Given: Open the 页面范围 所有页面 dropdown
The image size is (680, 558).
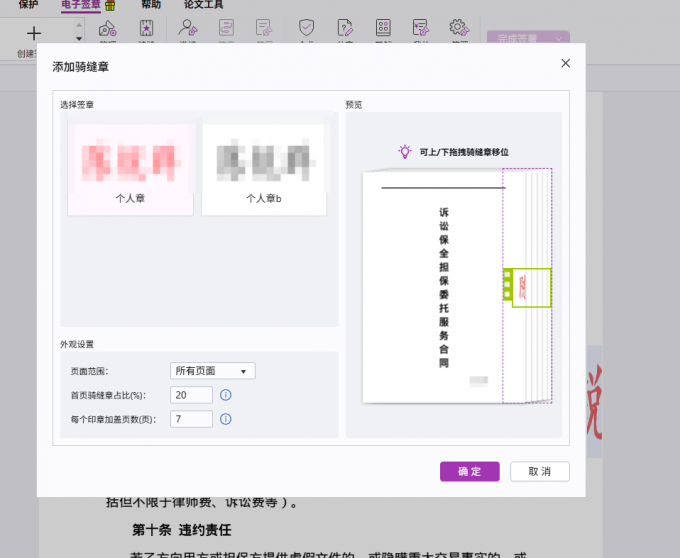Looking at the screenshot, I should click(212, 371).
